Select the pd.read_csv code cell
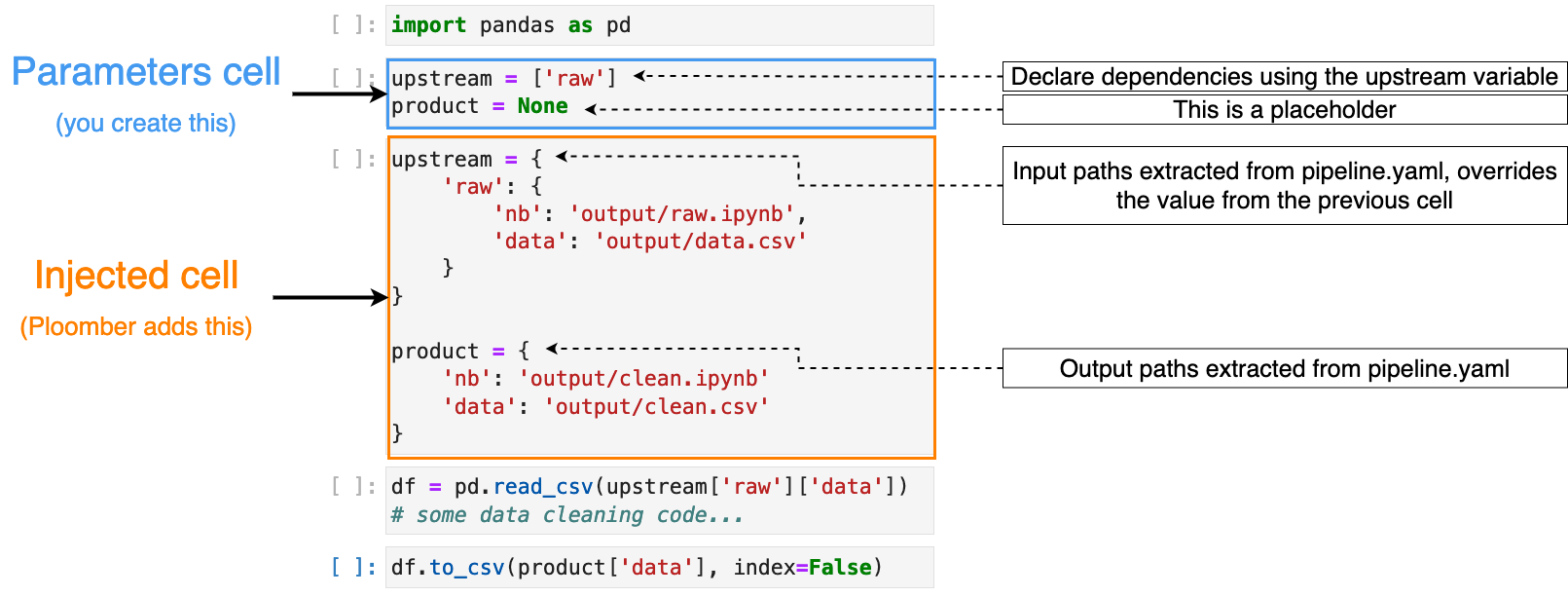 [660, 501]
